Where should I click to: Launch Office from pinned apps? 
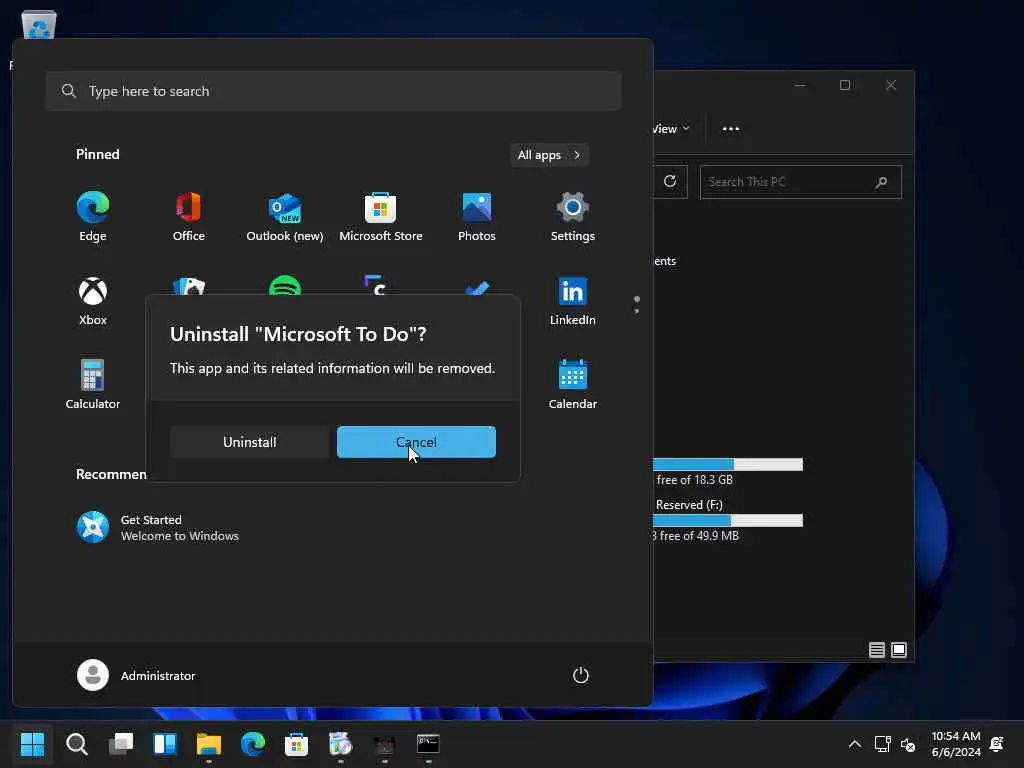point(188,216)
